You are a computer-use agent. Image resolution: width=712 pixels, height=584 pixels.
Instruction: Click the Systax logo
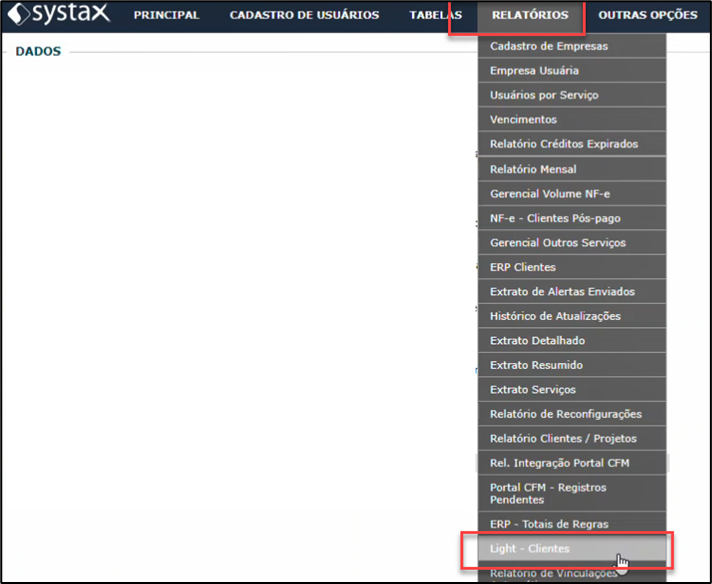click(x=59, y=14)
